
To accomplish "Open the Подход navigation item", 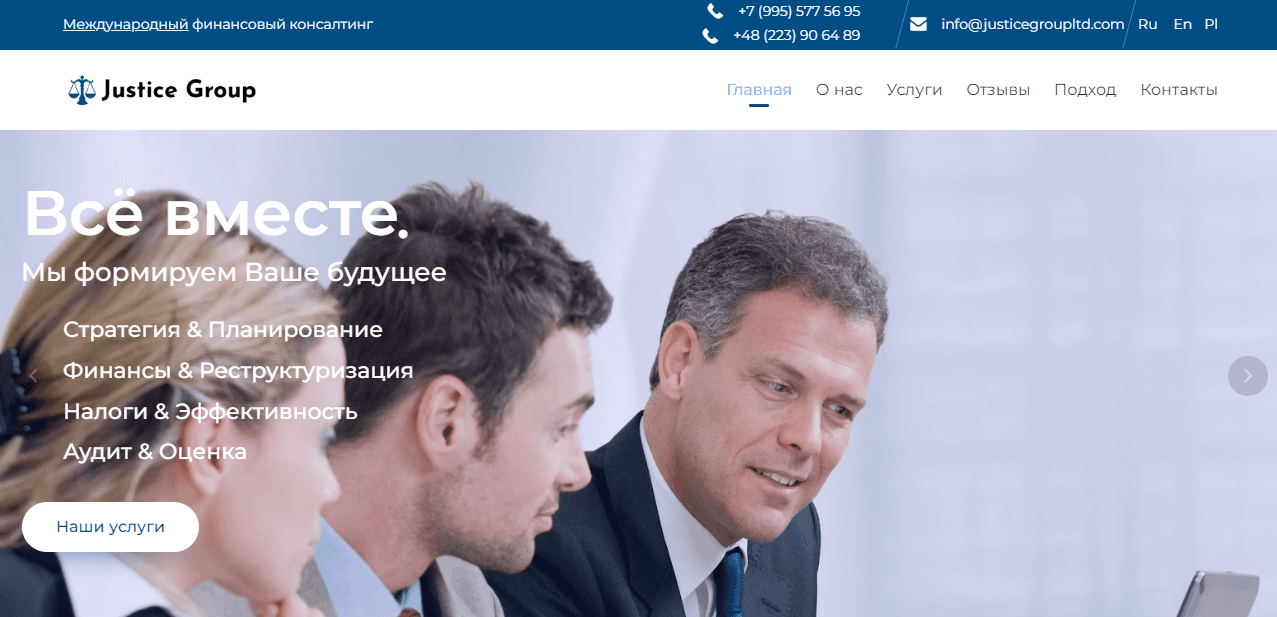I will 1084,89.
